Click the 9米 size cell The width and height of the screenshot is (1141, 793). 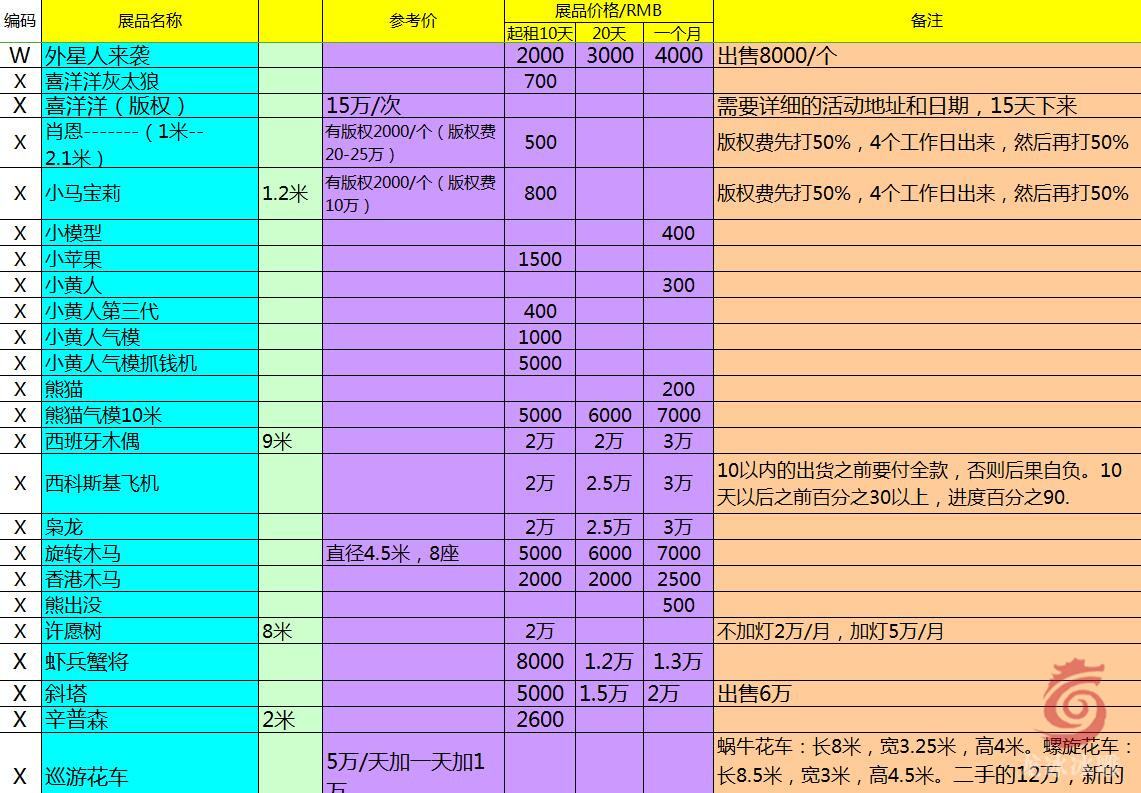point(290,441)
